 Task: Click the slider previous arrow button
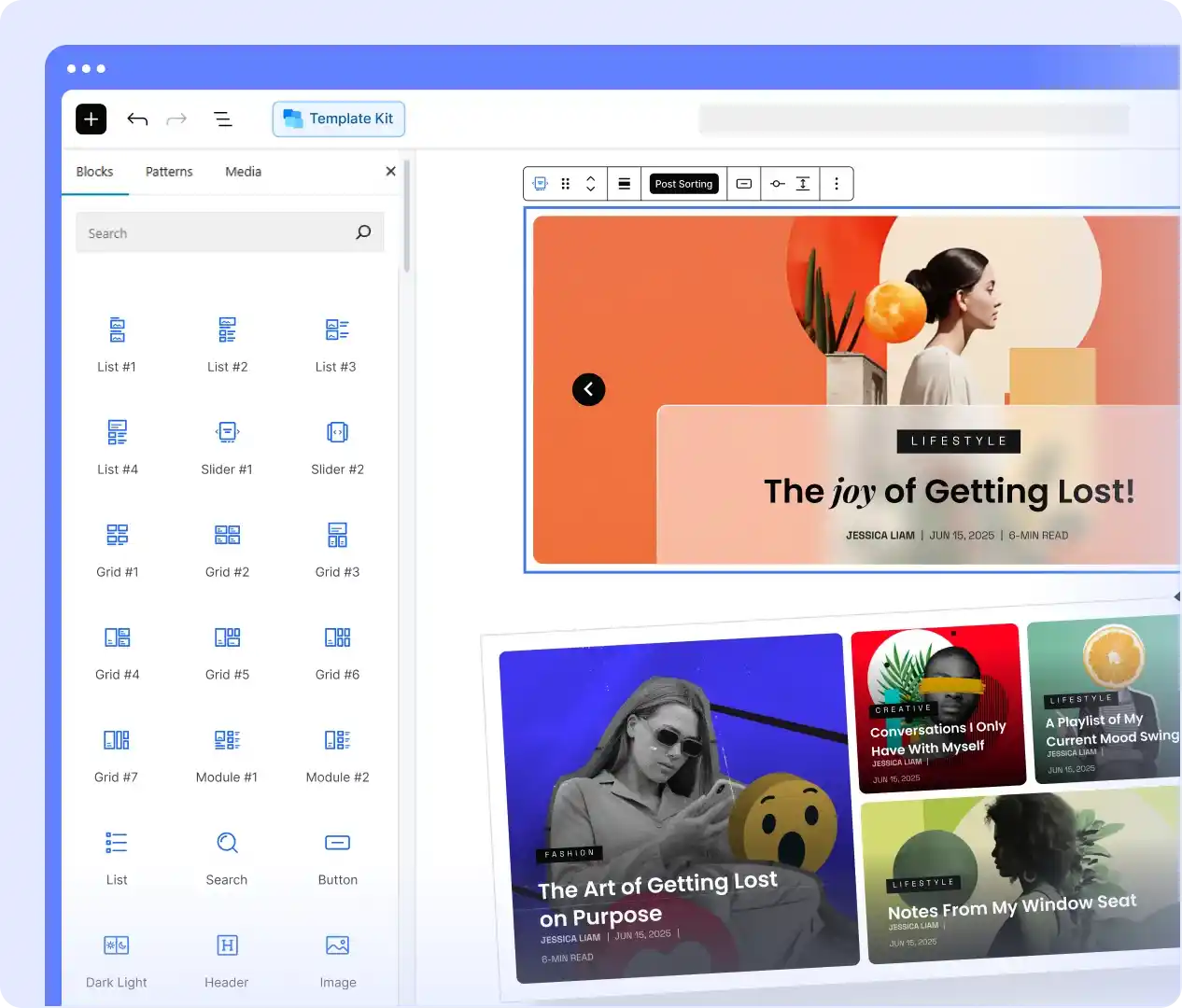(588, 389)
